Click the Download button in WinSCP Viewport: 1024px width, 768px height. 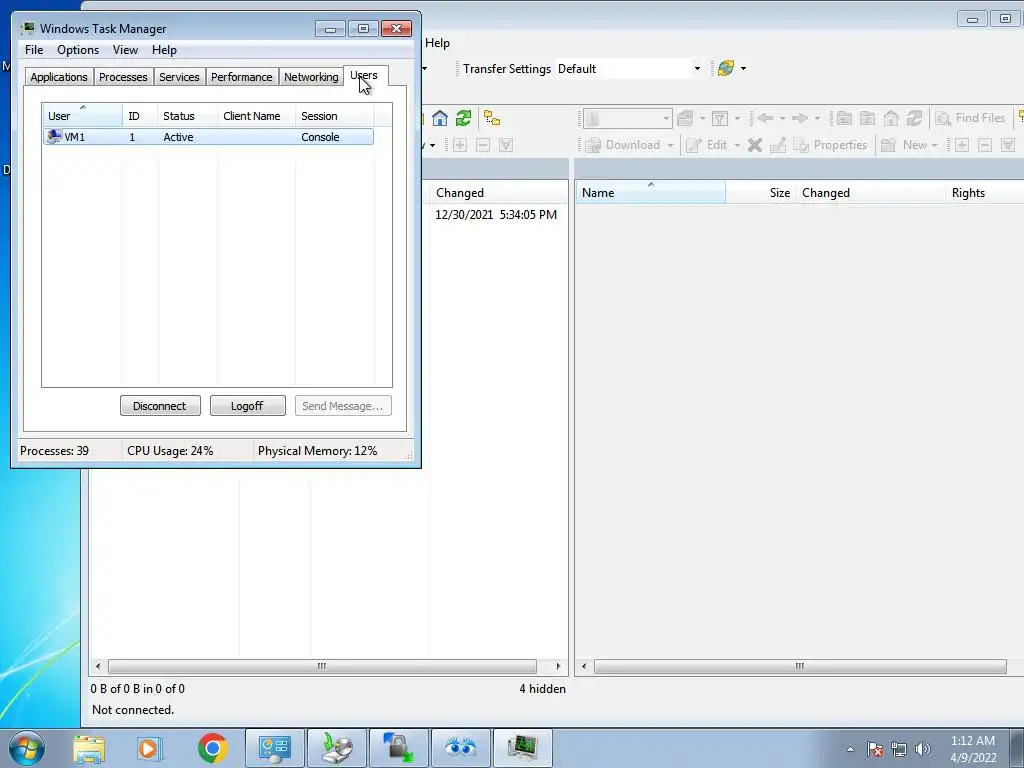click(623, 145)
